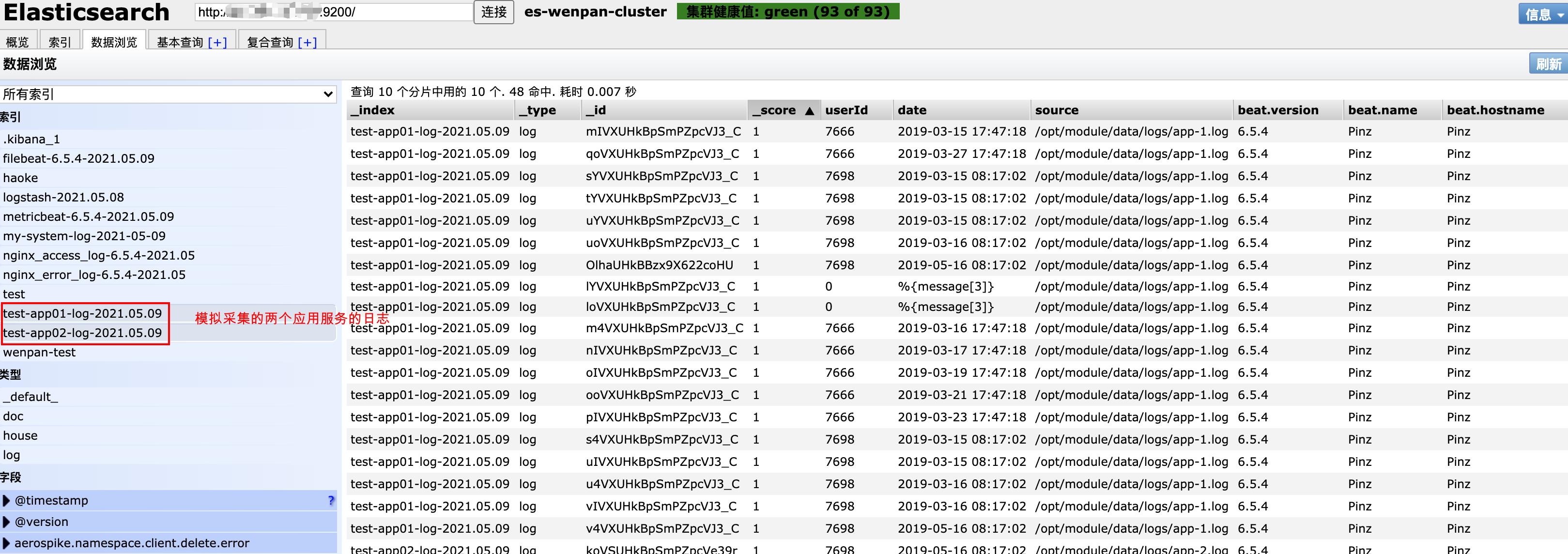Select the test-app01-log-2021.05.09 index in sidebar
The width and height of the screenshot is (1568, 554).
point(168,313)
